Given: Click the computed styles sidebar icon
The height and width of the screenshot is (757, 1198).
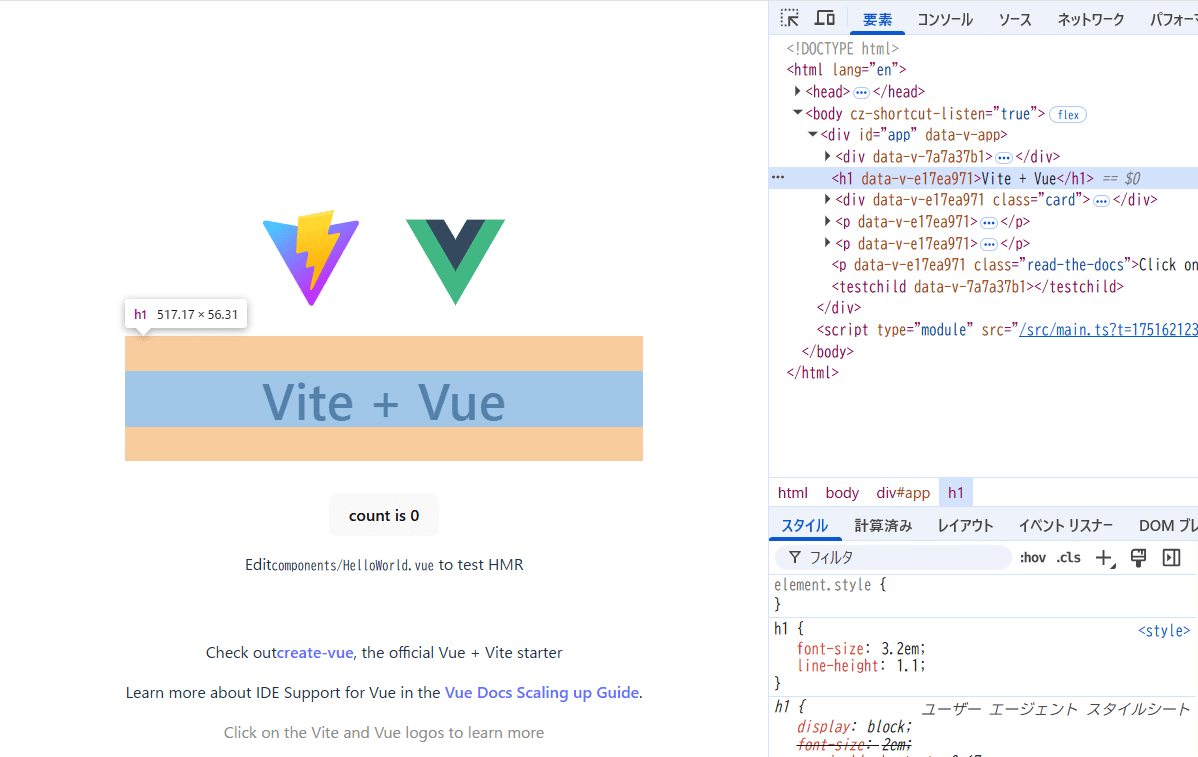Looking at the screenshot, I should click(x=1172, y=558).
